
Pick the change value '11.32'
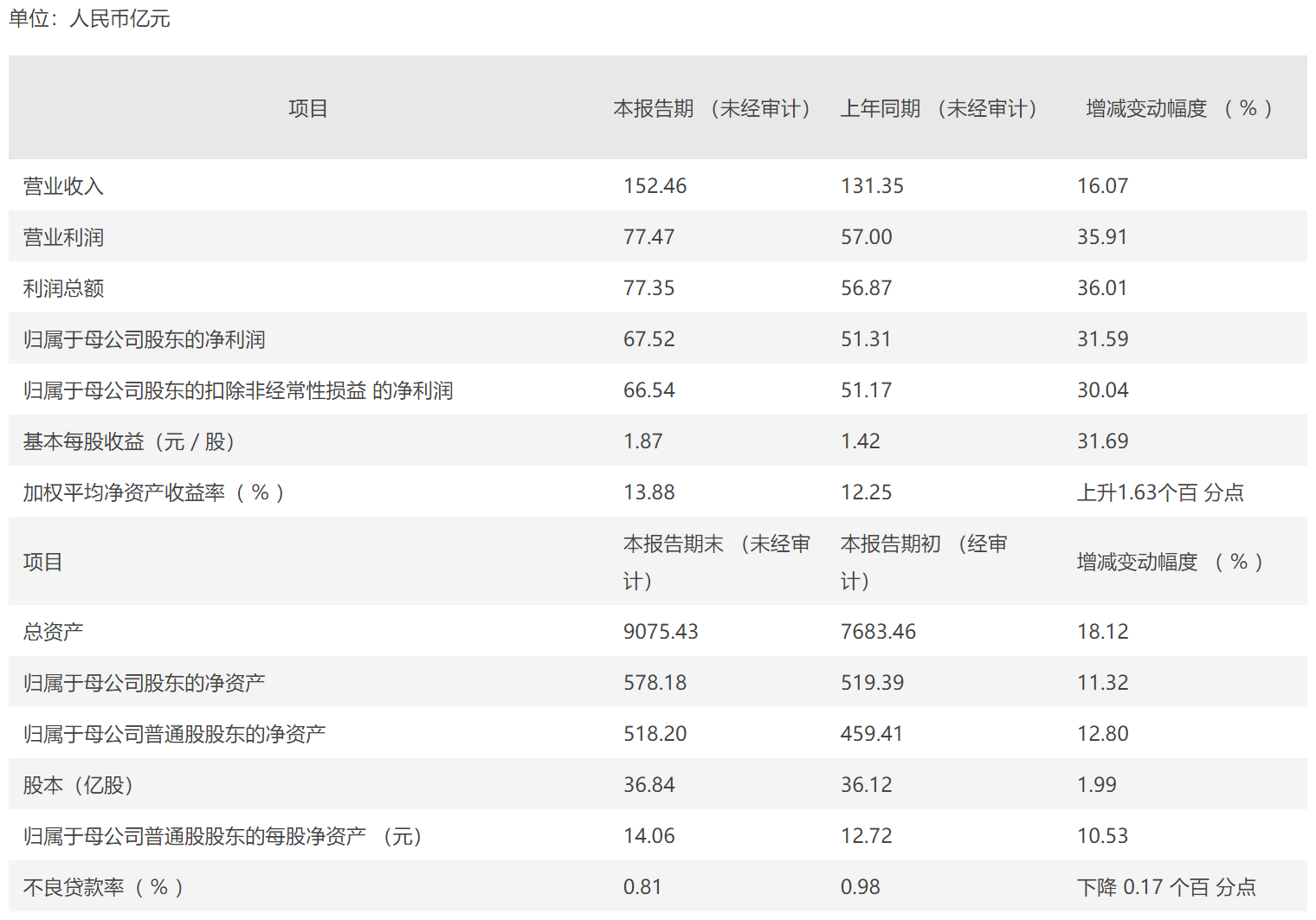click(1102, 683)
